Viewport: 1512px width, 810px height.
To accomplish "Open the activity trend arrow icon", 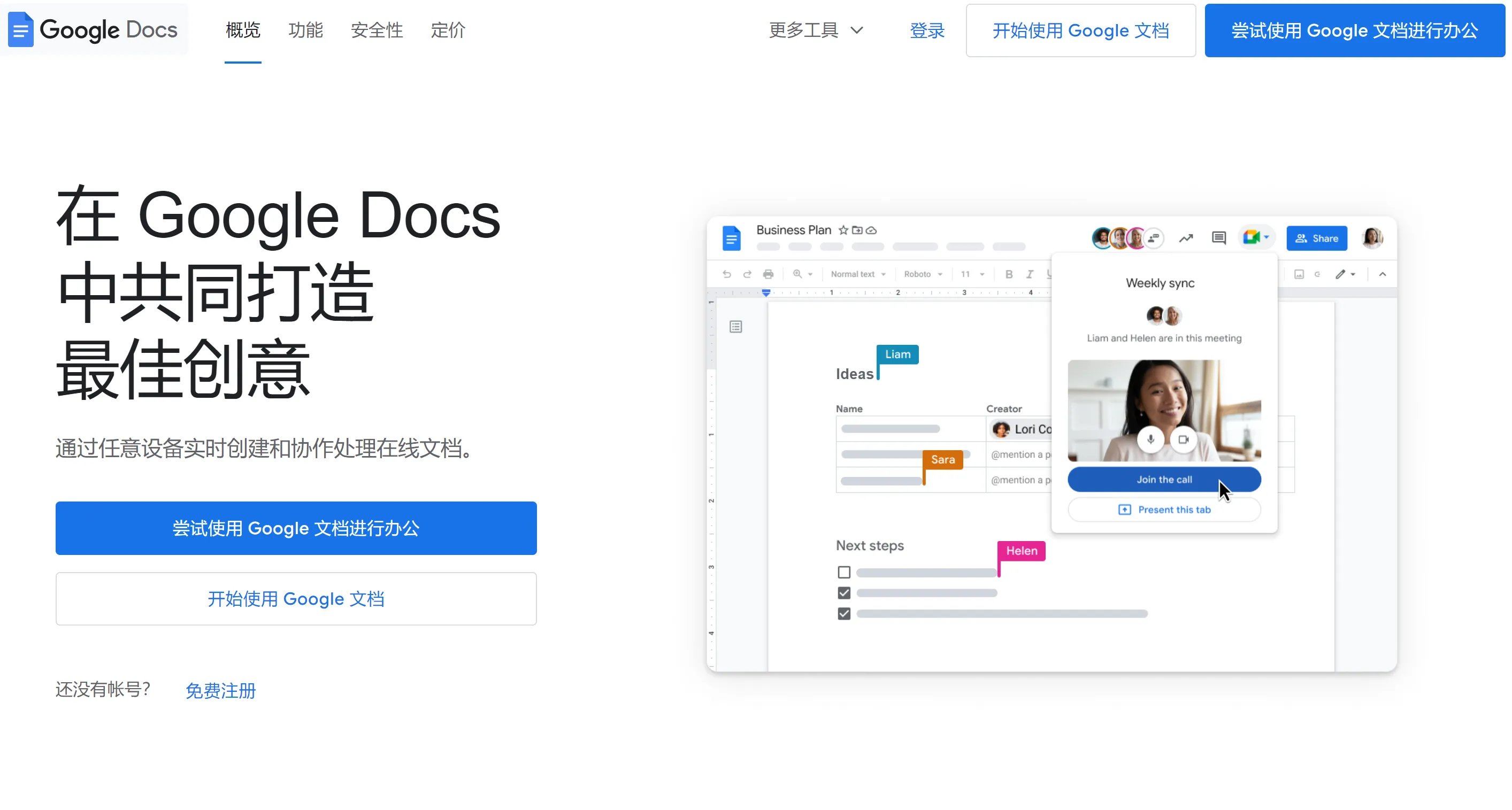I will (x=1186, y=238).
